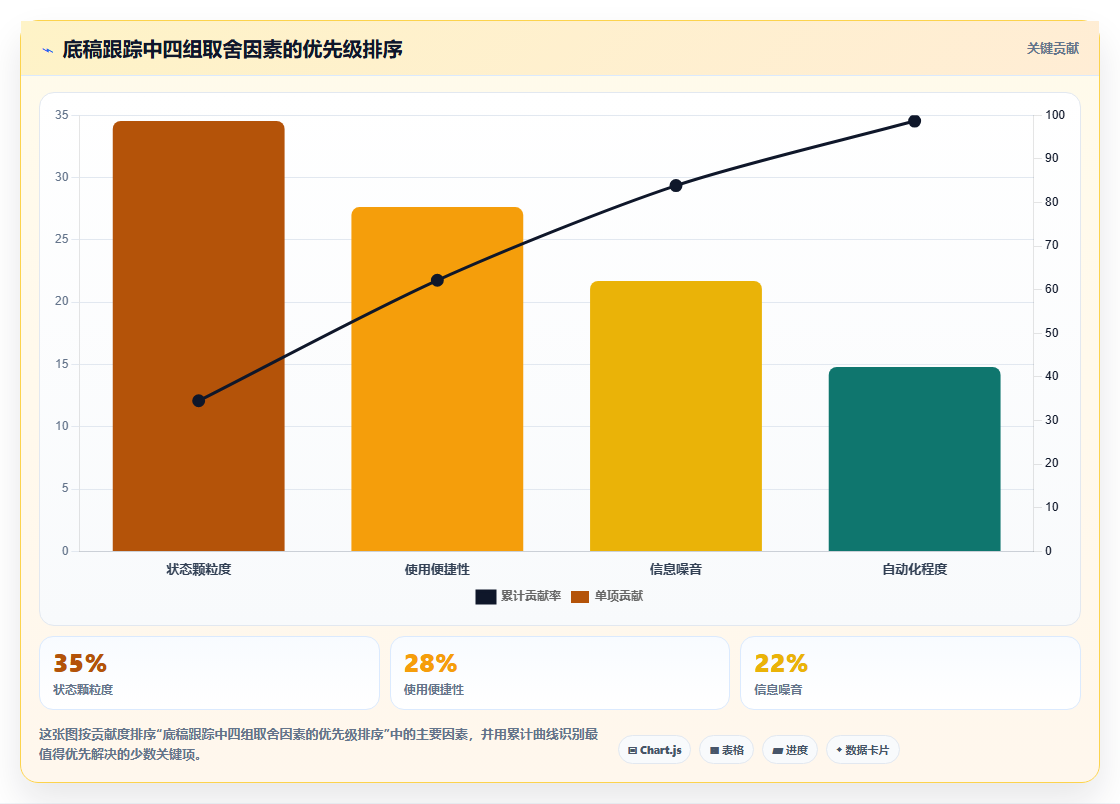The height and width of the screenshot is (804, 1120).
Task: Click the square icon in 表格 chip
Action: 714,750
